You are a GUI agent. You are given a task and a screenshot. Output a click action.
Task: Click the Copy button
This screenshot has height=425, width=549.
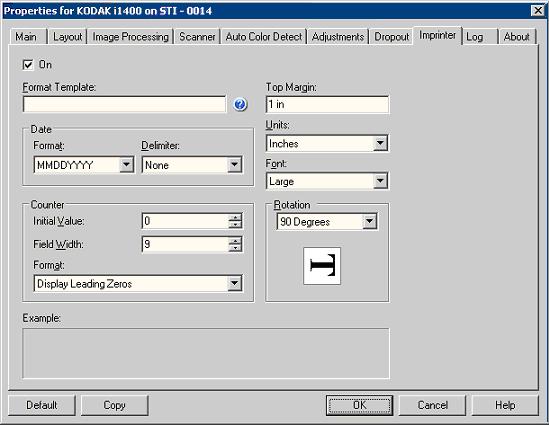[114, 405]
